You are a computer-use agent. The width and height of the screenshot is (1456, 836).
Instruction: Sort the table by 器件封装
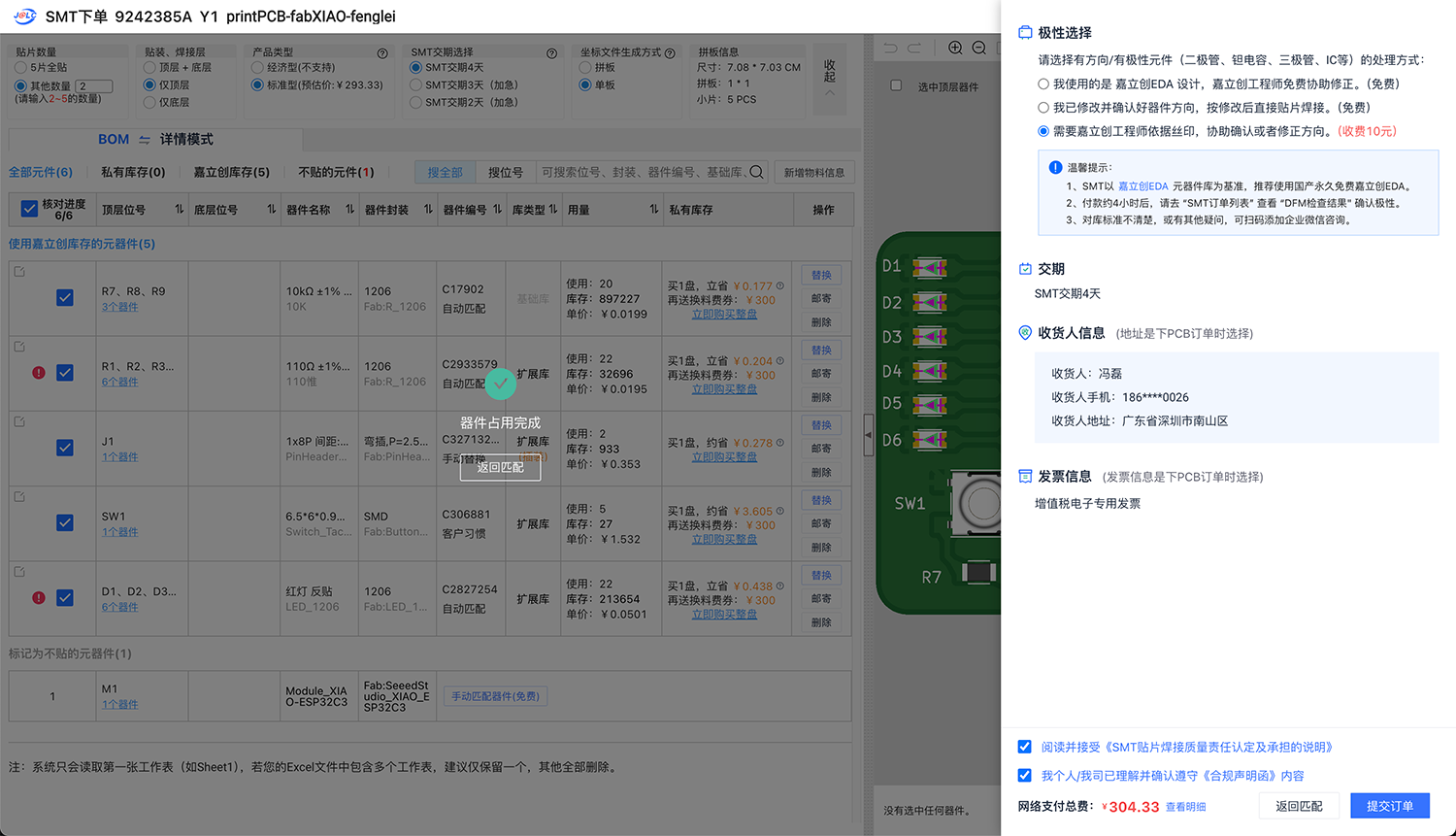tap(428, 210)
